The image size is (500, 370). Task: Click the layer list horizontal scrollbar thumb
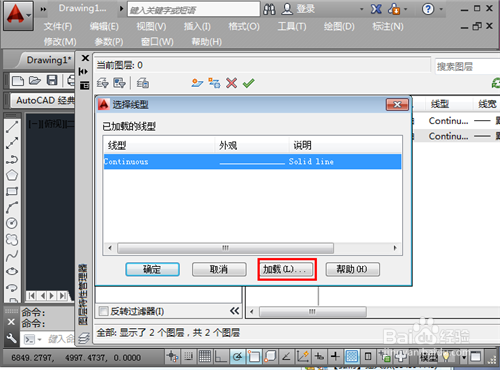313,312
